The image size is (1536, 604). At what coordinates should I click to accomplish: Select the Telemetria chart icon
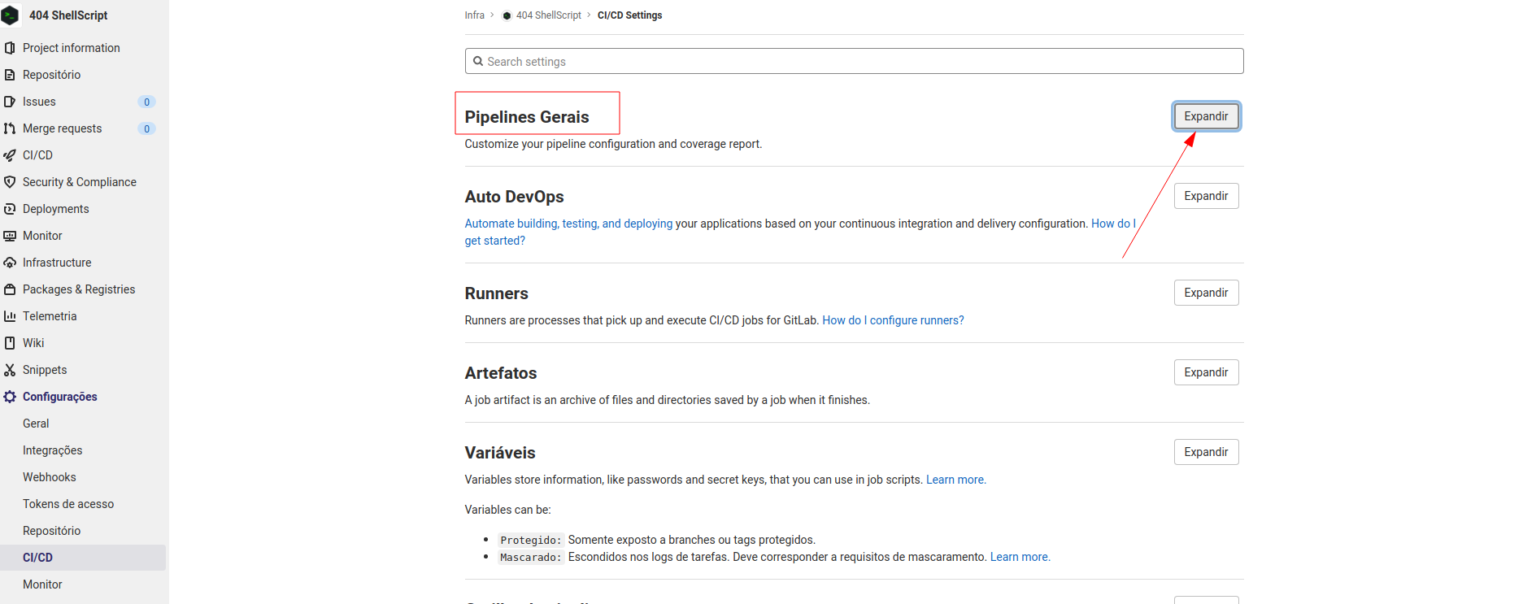tap(11, 315)
